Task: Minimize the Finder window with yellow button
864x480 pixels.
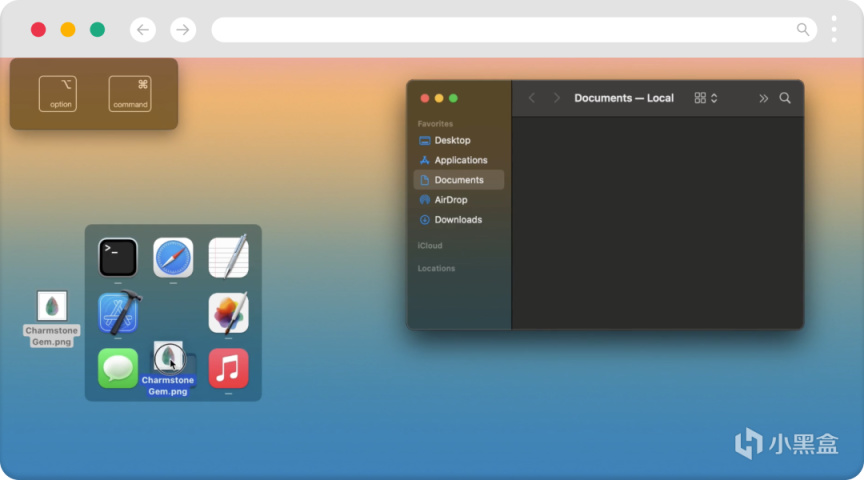Action: (439, 98)
